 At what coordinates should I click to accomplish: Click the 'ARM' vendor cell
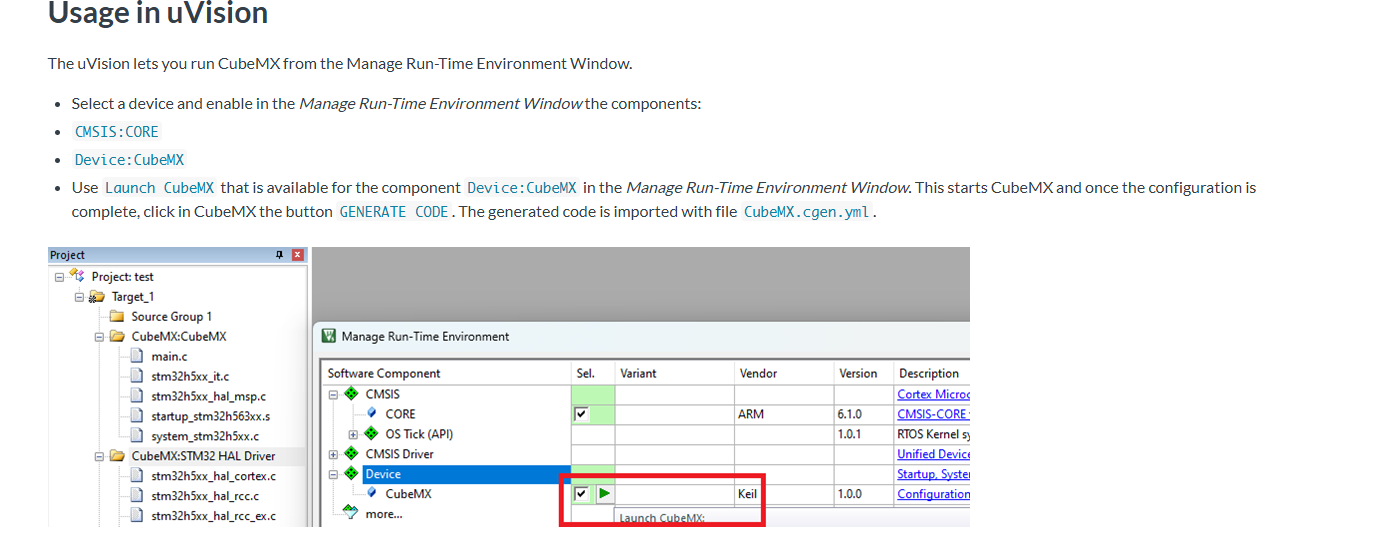click(785, 414)
